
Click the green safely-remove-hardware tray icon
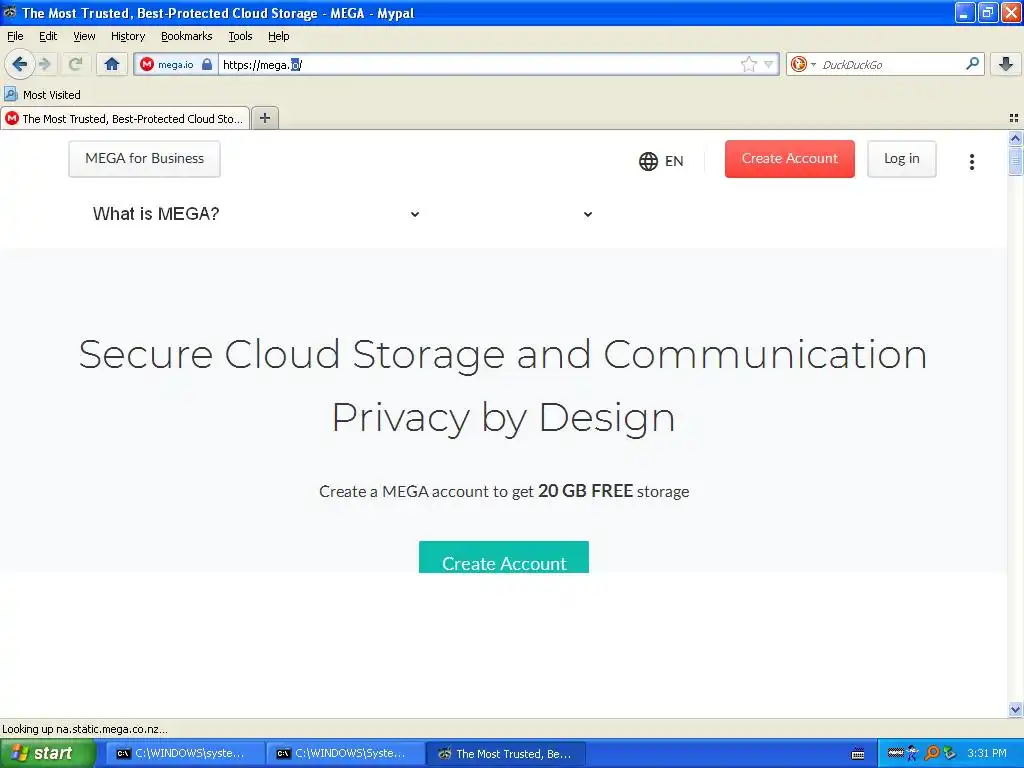[x=949, y=753]
